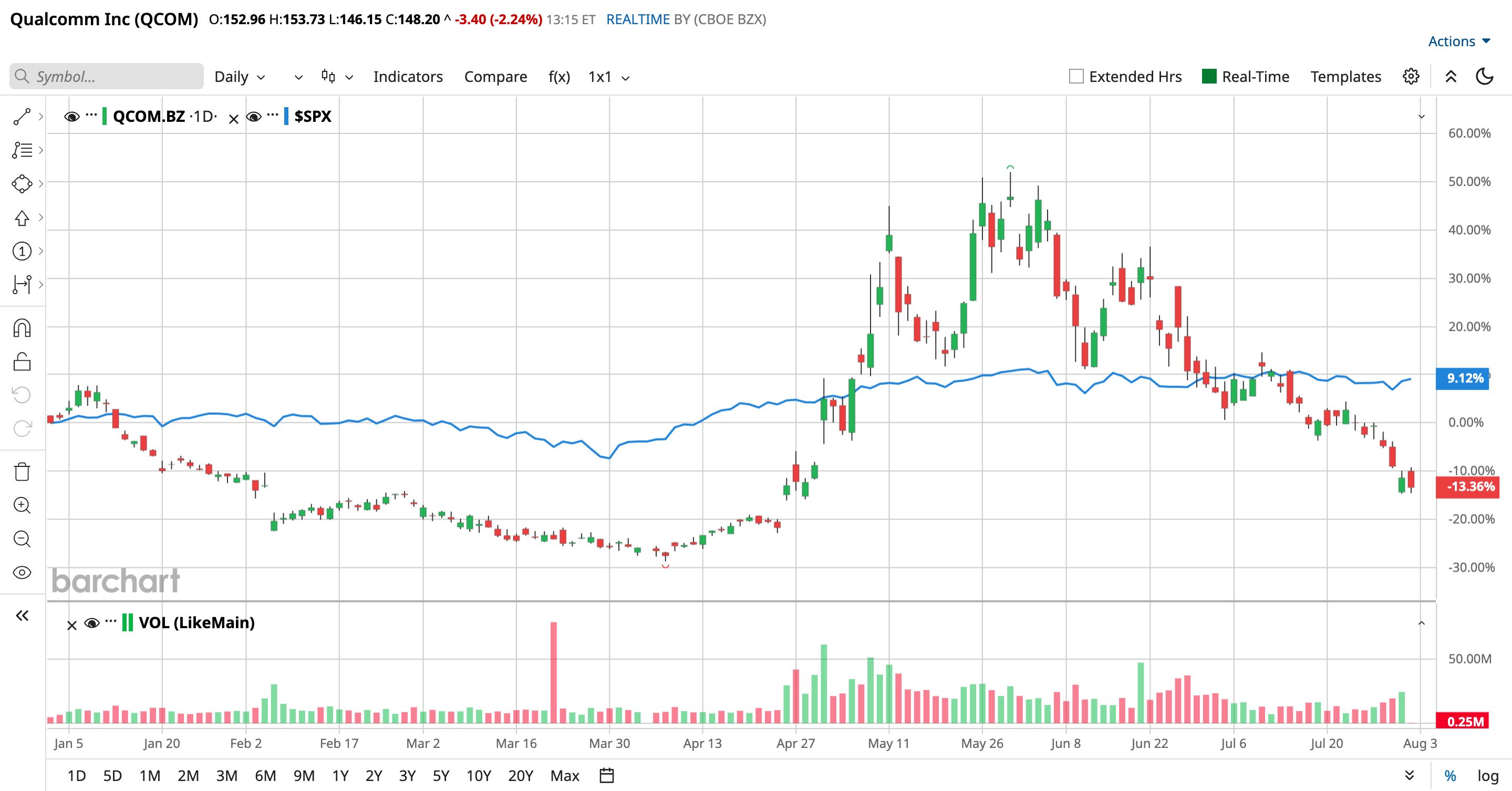Toggle the magnet snap mode
The image size is (1512, 791).
click(x=22, y=328)
